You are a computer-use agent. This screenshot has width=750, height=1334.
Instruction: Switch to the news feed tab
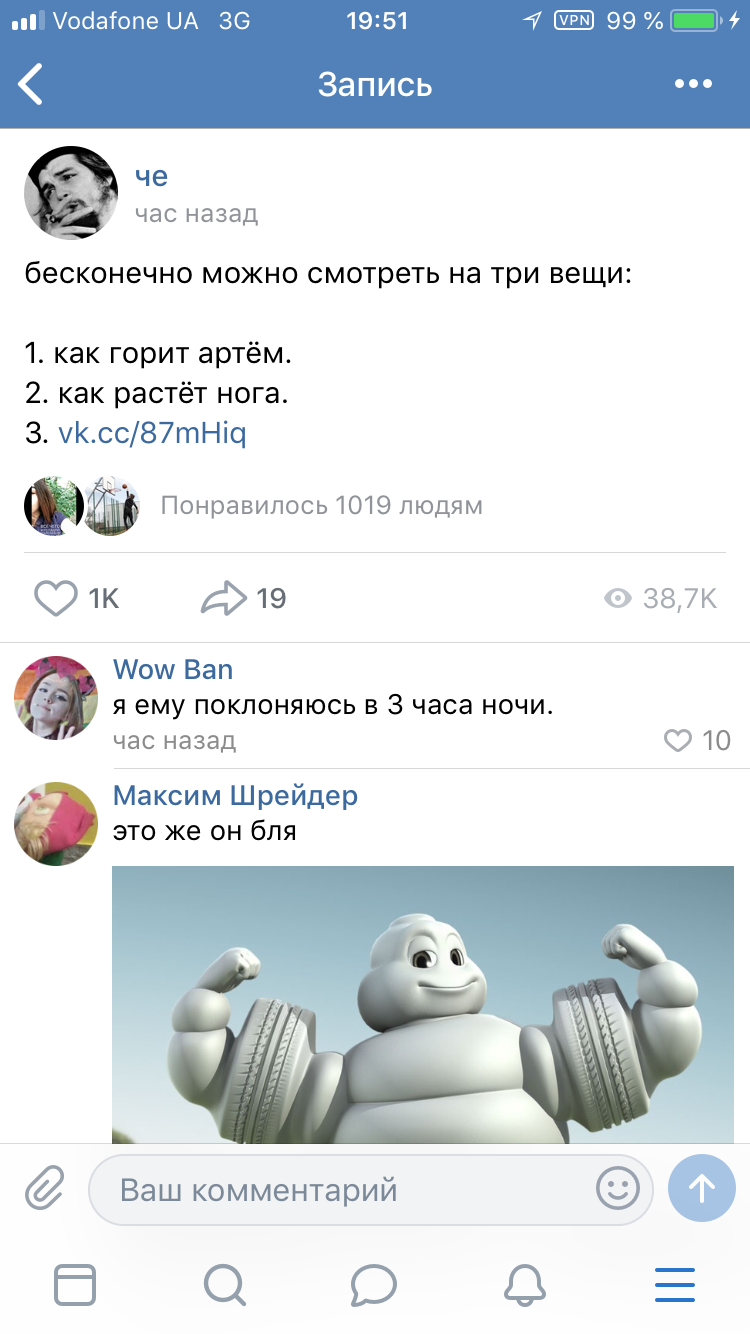pos(75,1284)
